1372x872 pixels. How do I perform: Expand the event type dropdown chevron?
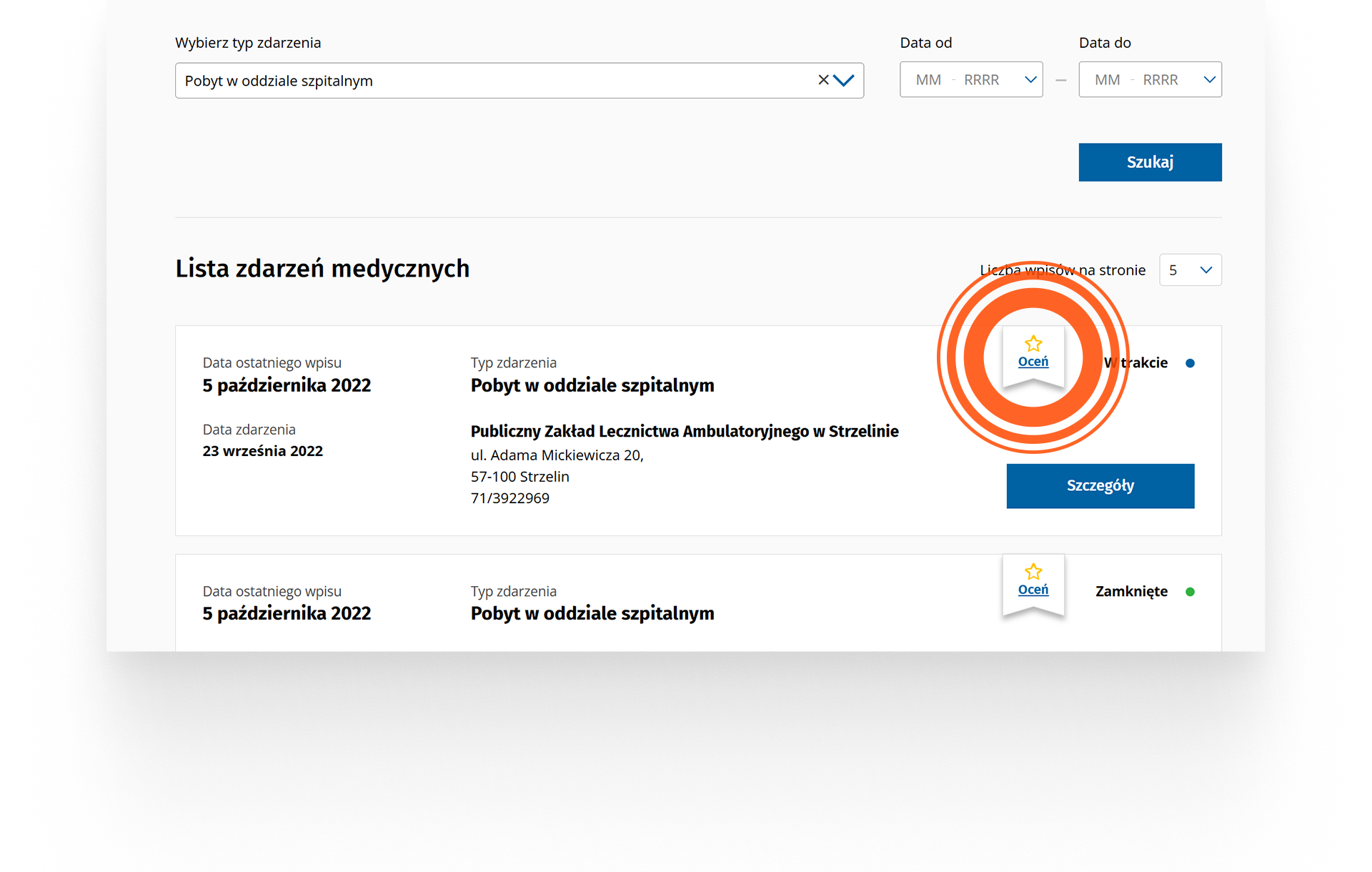pyautogui.click(x=844, y=80)
